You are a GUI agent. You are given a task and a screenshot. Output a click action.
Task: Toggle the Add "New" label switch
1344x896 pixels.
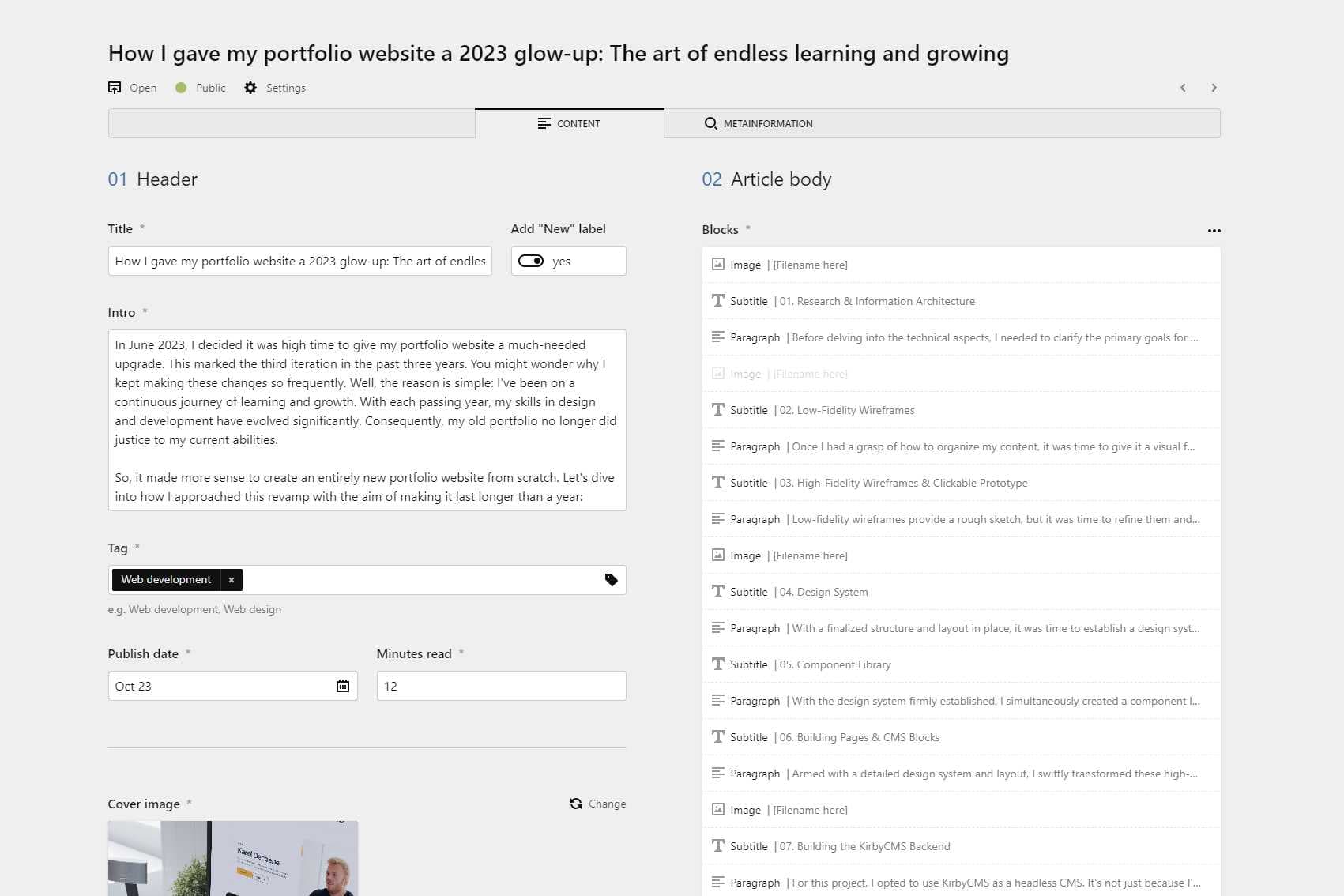(x=531, y=262)
